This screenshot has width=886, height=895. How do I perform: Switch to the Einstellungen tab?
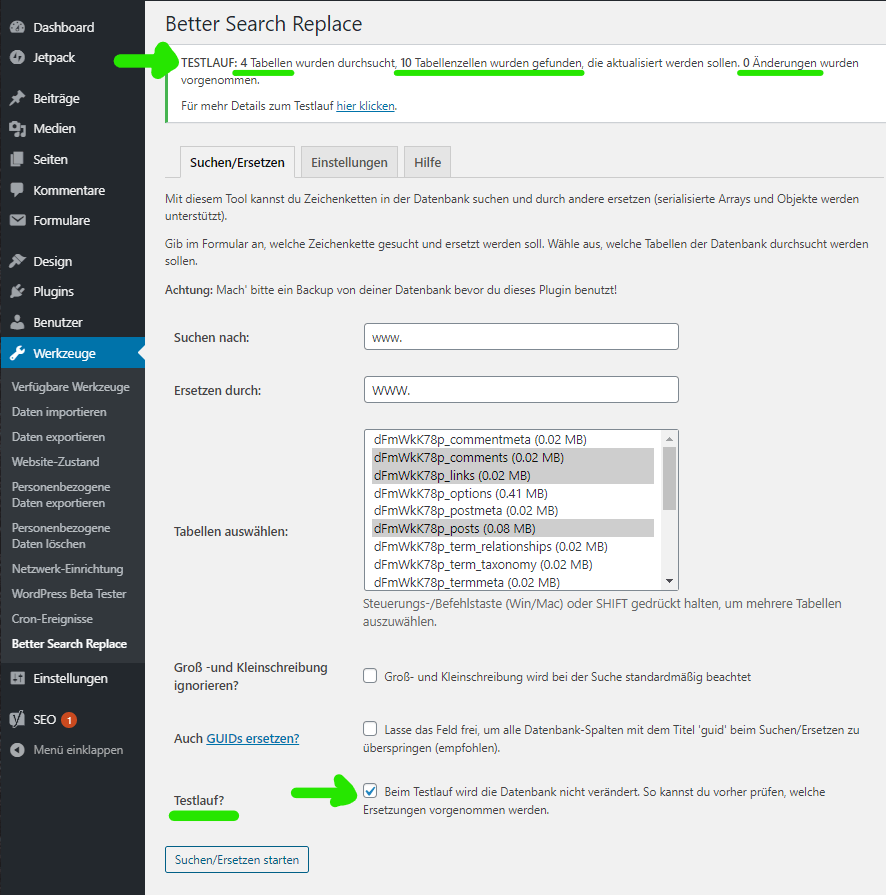click(349, 162)
